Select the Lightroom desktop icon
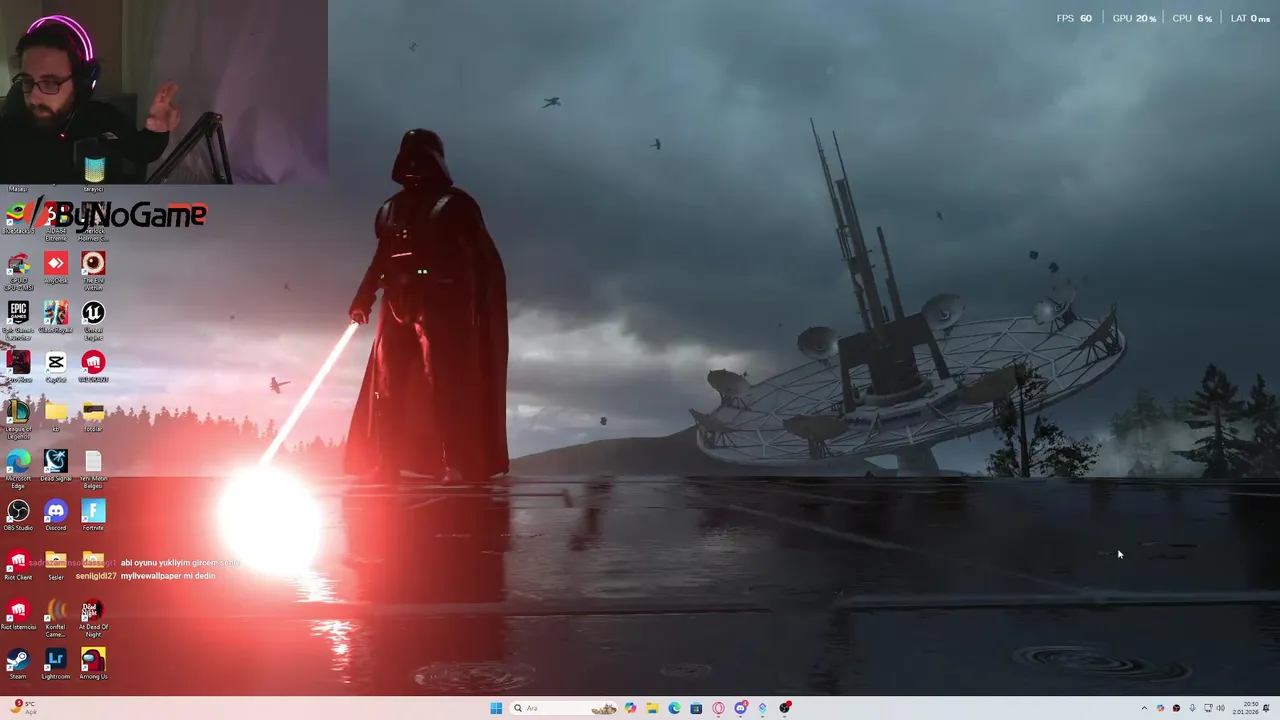1280x720 pixels. [56, 663]
